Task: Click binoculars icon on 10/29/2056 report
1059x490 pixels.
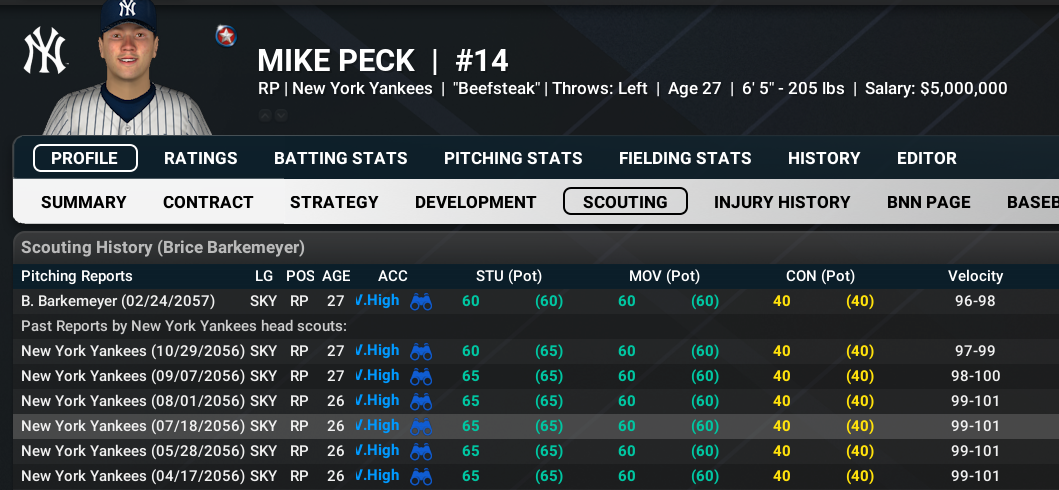Action: click(421, 351)
